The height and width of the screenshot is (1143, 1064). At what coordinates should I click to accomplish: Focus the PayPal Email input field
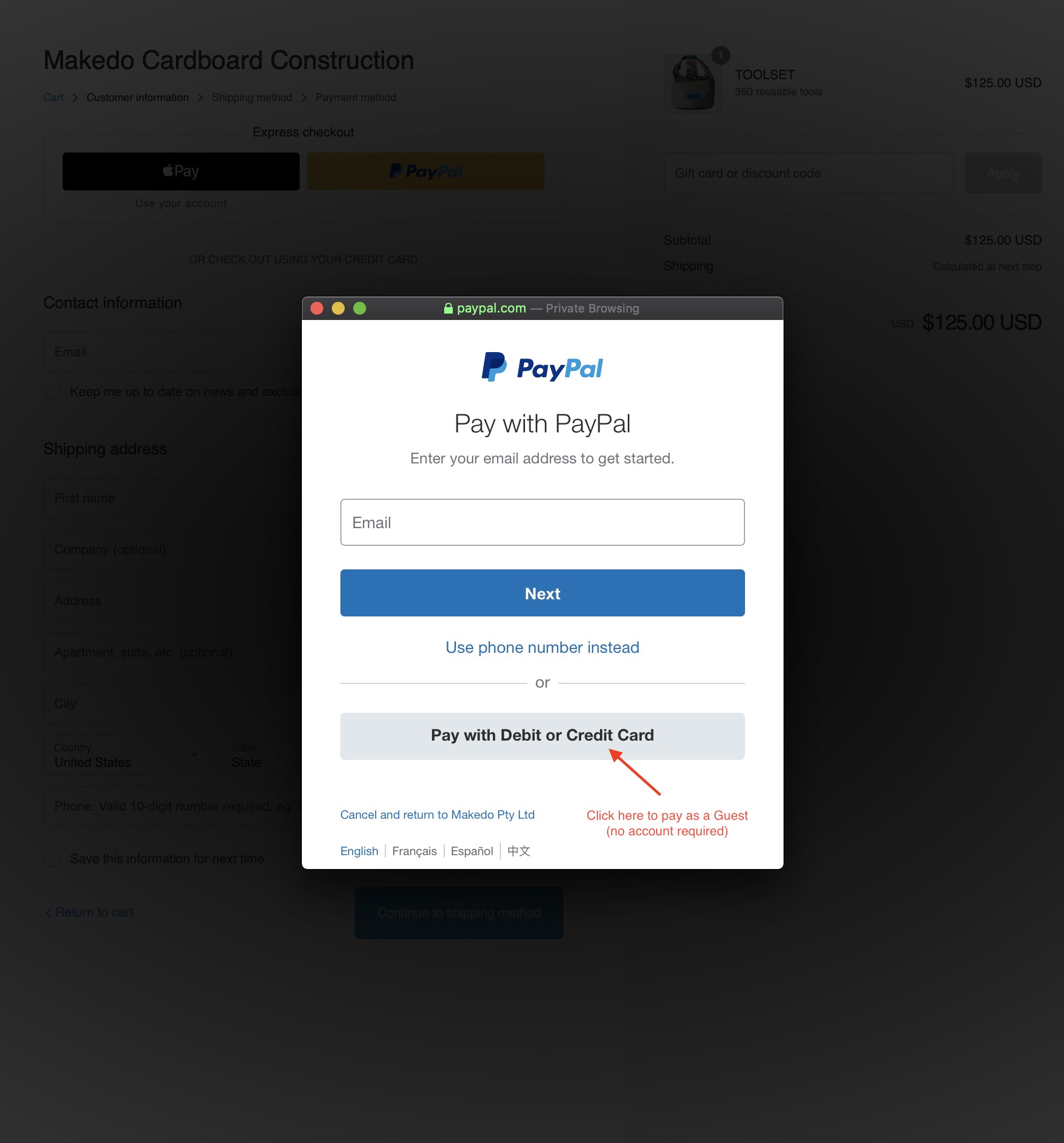pos(542,522)
